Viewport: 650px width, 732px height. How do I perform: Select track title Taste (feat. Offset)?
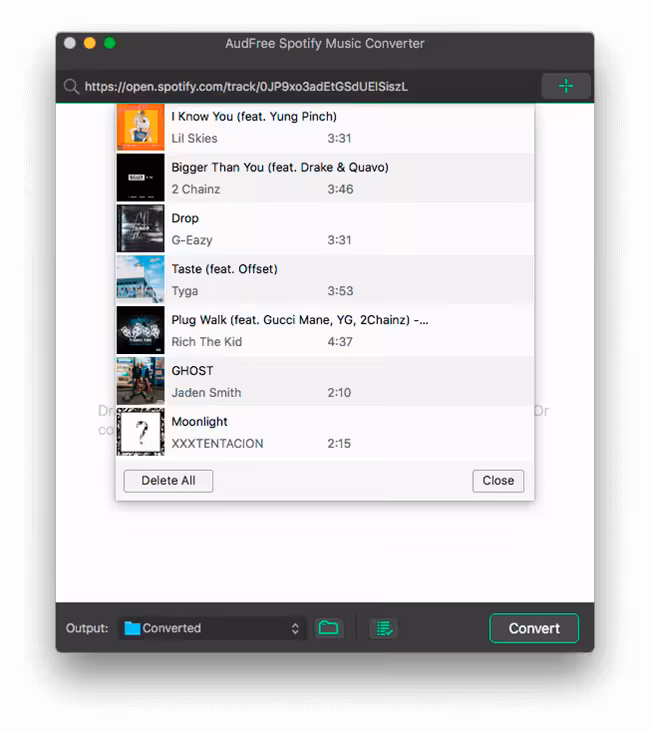coord(225,269)
